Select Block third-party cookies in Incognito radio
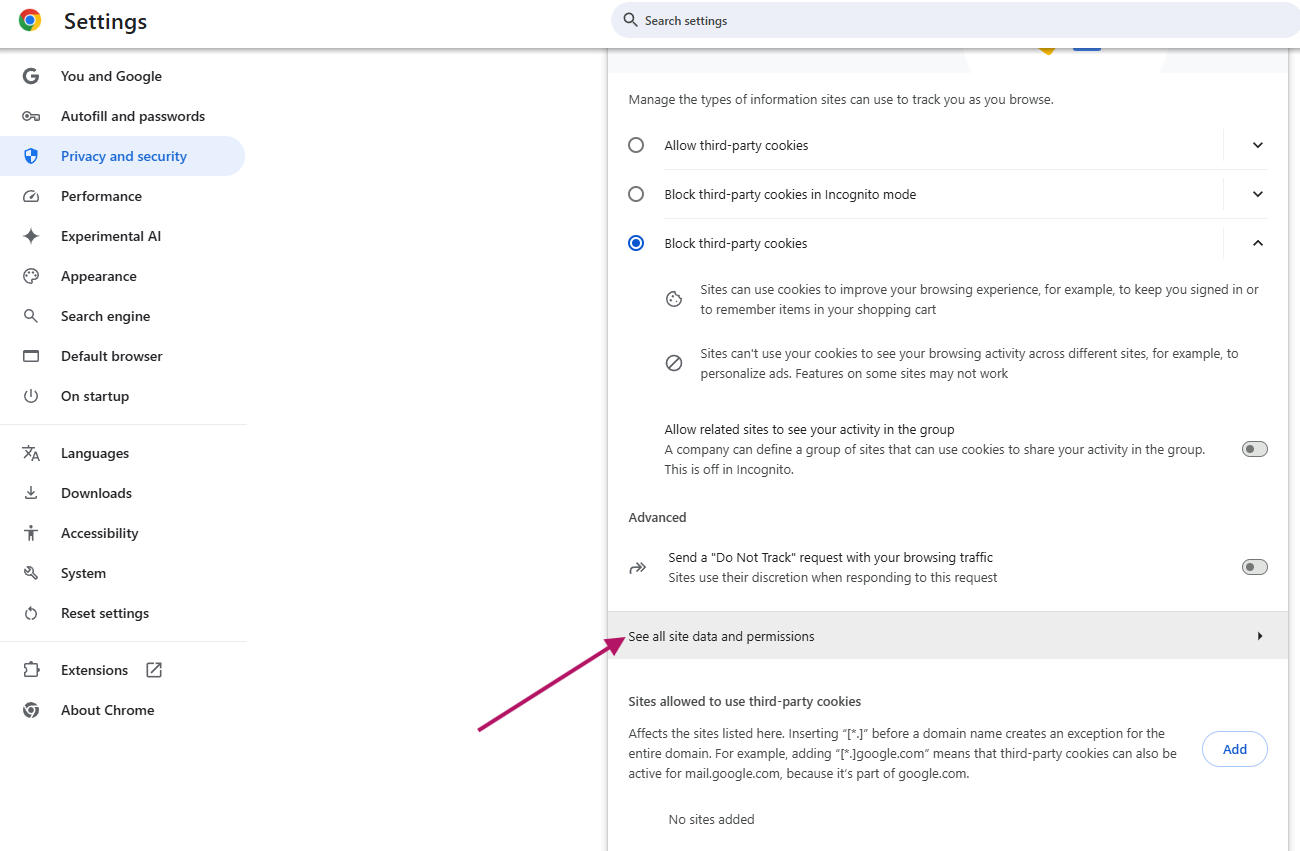The width and height of the screenshot is (1300, 851). click(636, 194)
